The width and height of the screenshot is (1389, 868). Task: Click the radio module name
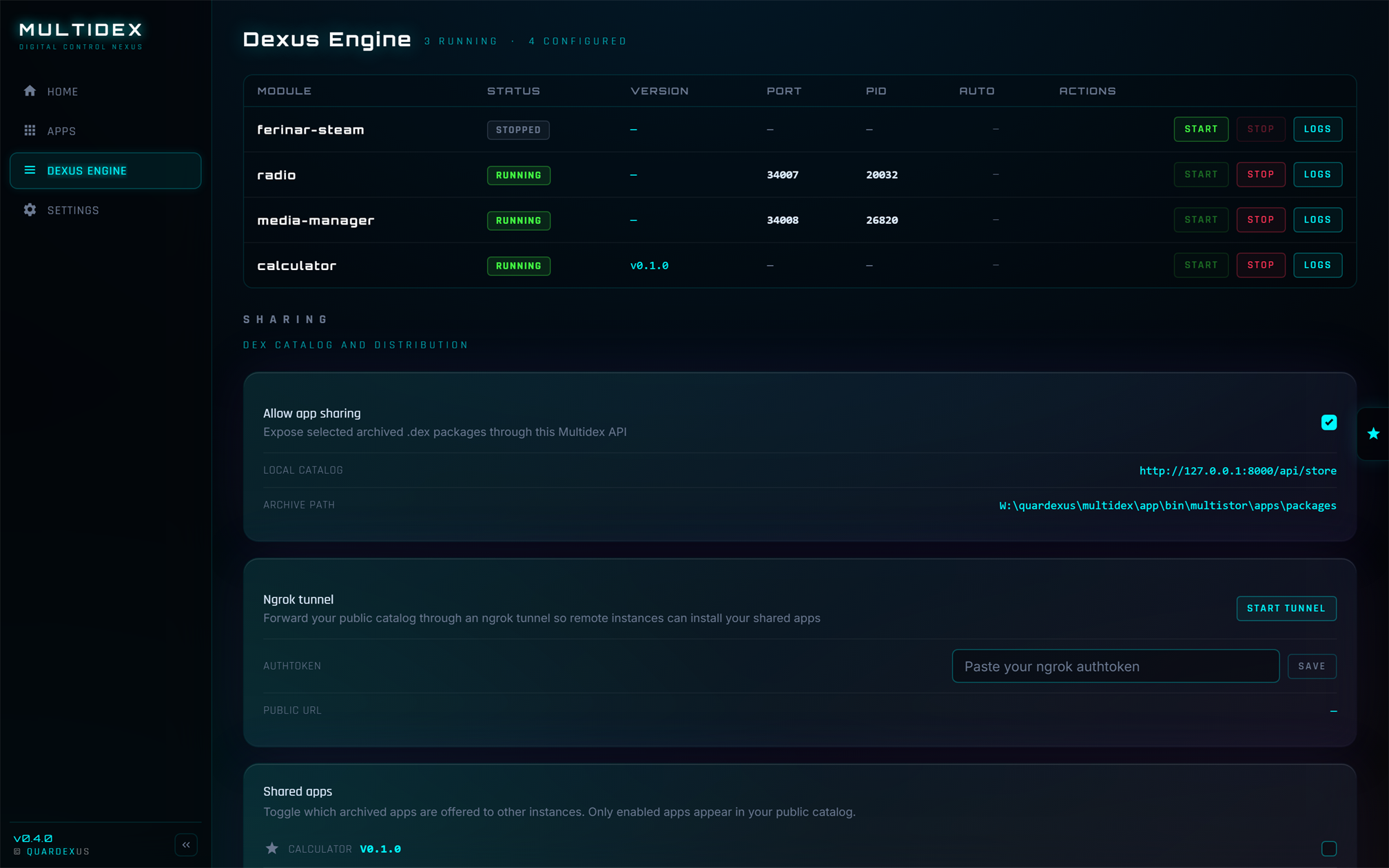coord(276,175)
